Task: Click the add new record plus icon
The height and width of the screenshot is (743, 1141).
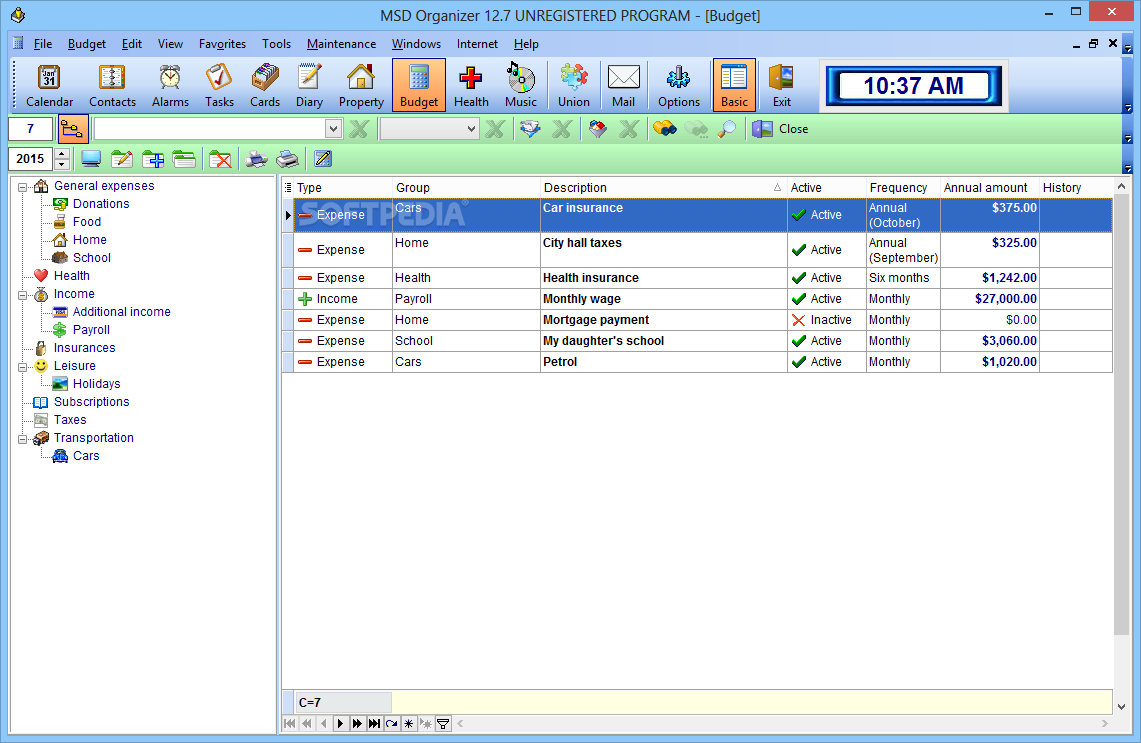Action: click(153, 159)
